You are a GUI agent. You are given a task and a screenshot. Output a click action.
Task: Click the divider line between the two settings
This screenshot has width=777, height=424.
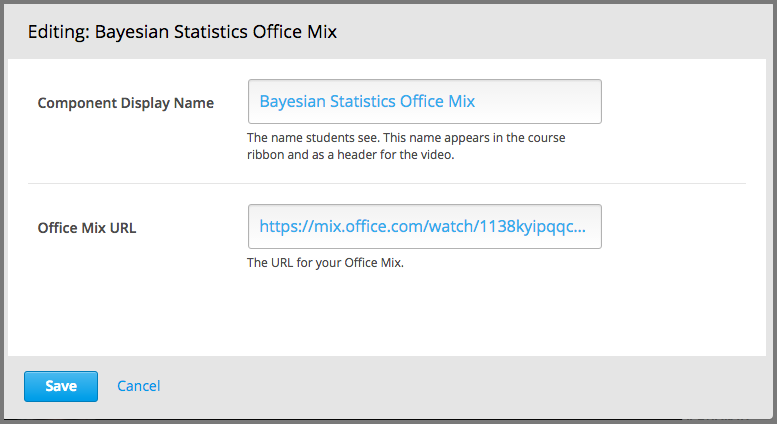387,184
